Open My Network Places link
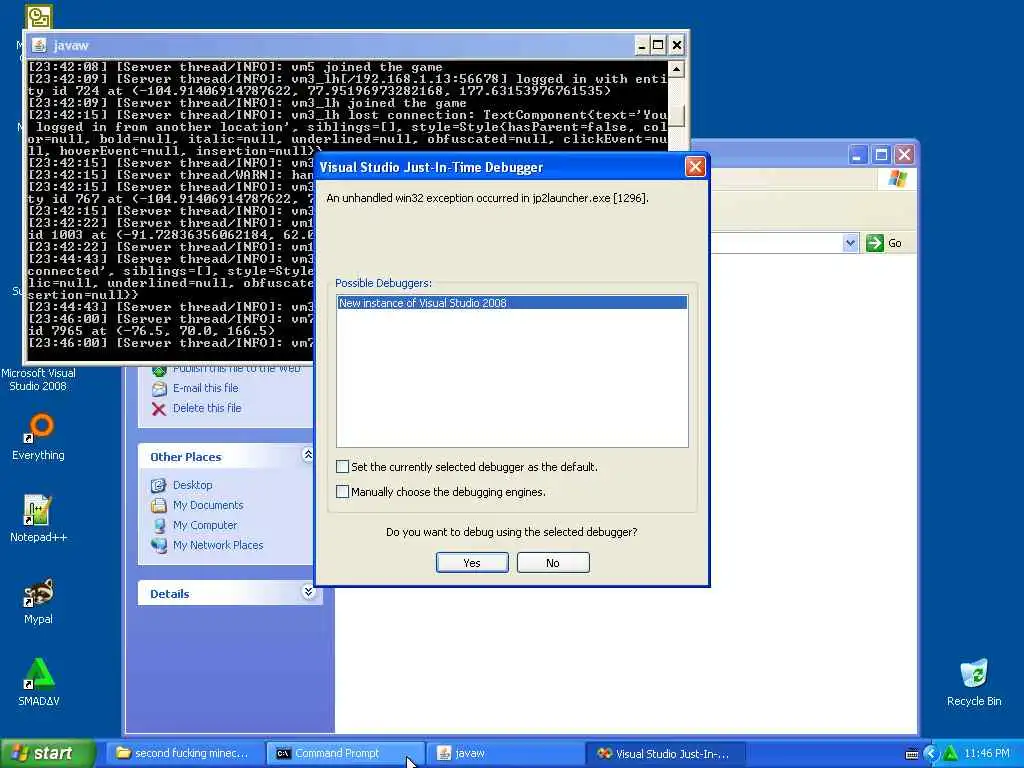Viewport: 1024px width, 768px height. 217,545
